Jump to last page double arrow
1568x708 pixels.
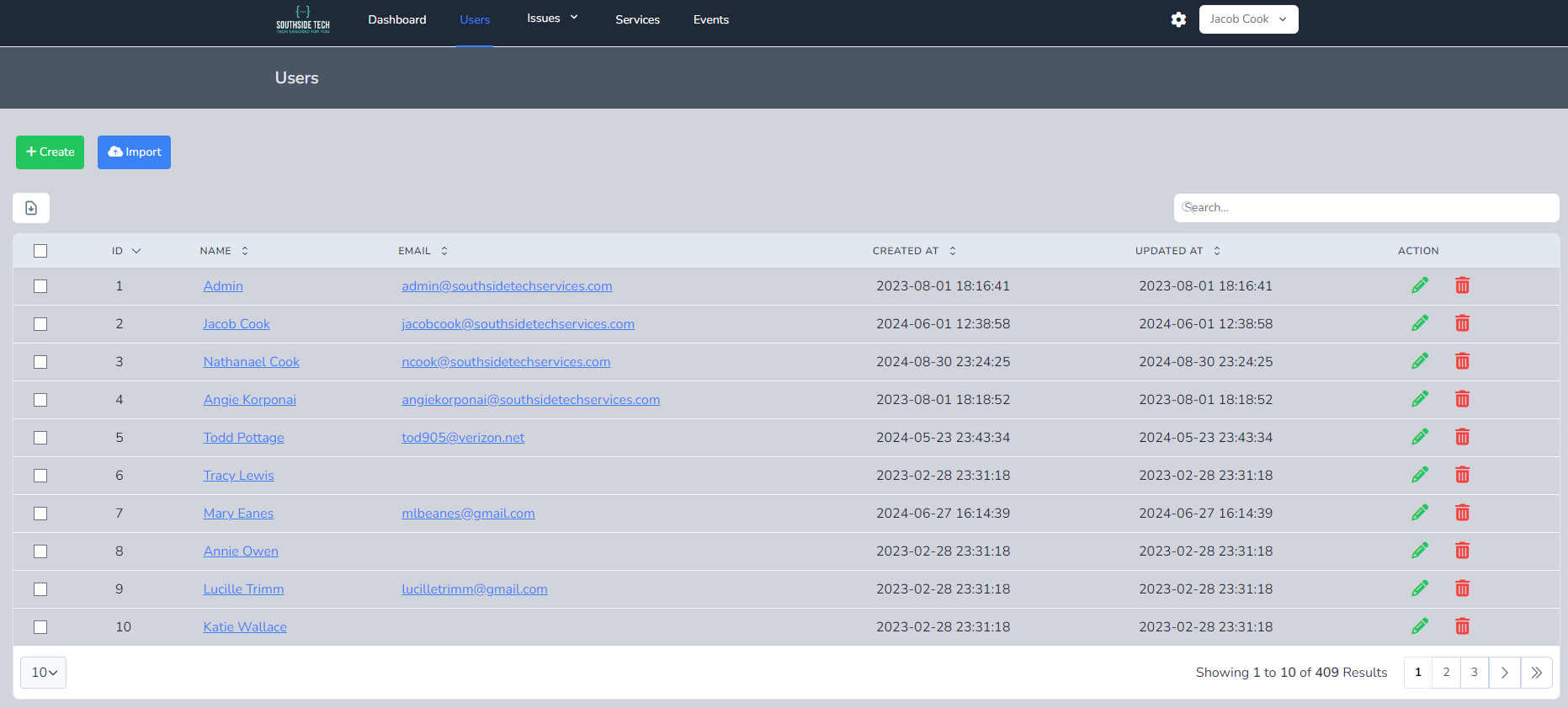(1536, 673)
